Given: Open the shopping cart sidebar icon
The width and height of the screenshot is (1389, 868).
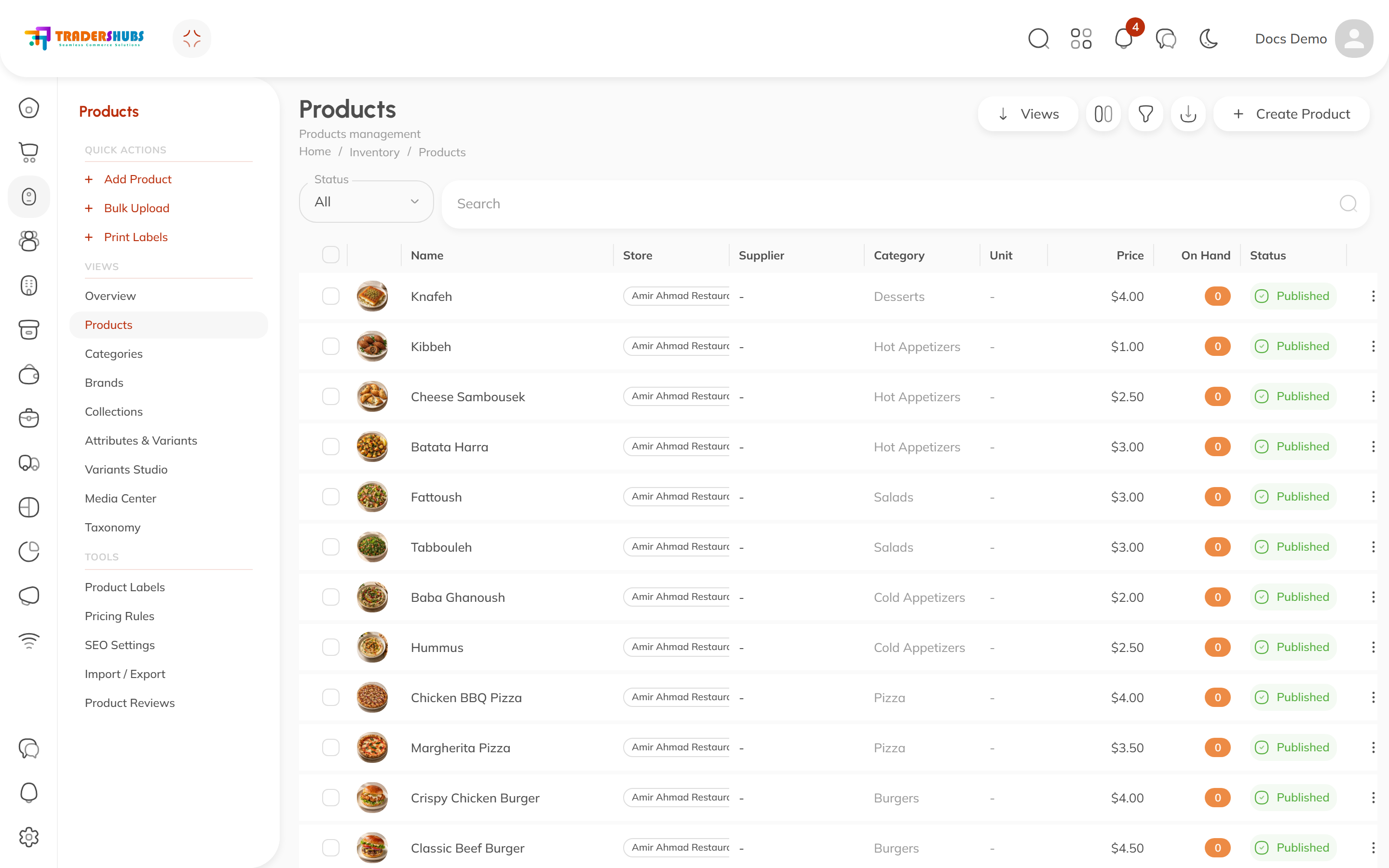Looking at the screenshot, I should point(29,152).
